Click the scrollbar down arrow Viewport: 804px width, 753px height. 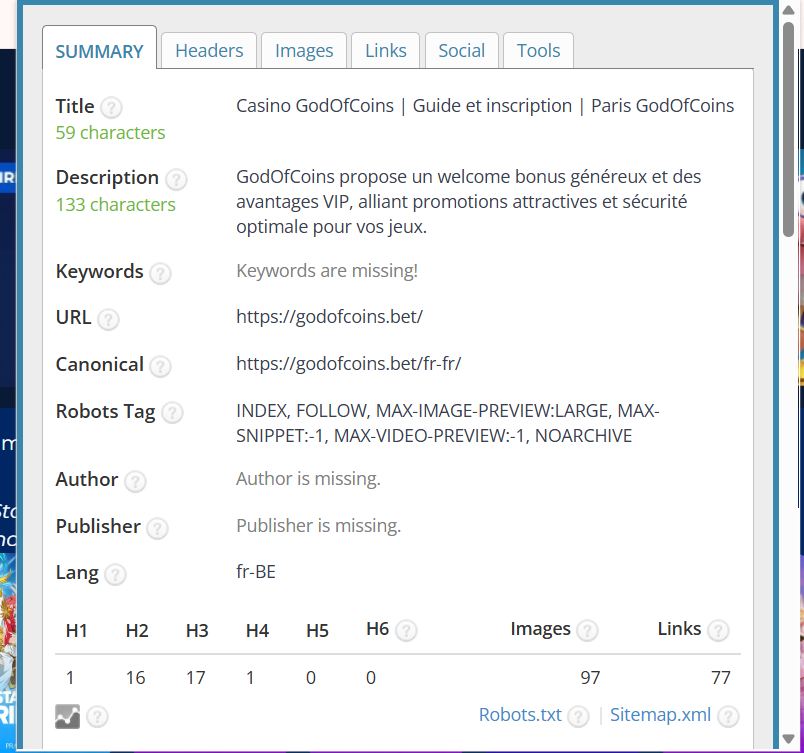coord(789,738)
